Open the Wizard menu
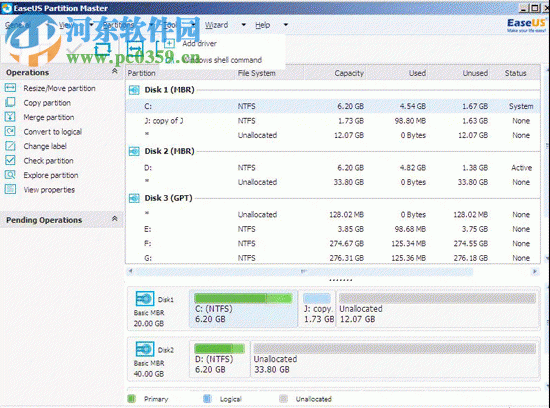Screen dimensions: 550x408 pyautogui.click(x=216, y=25)
